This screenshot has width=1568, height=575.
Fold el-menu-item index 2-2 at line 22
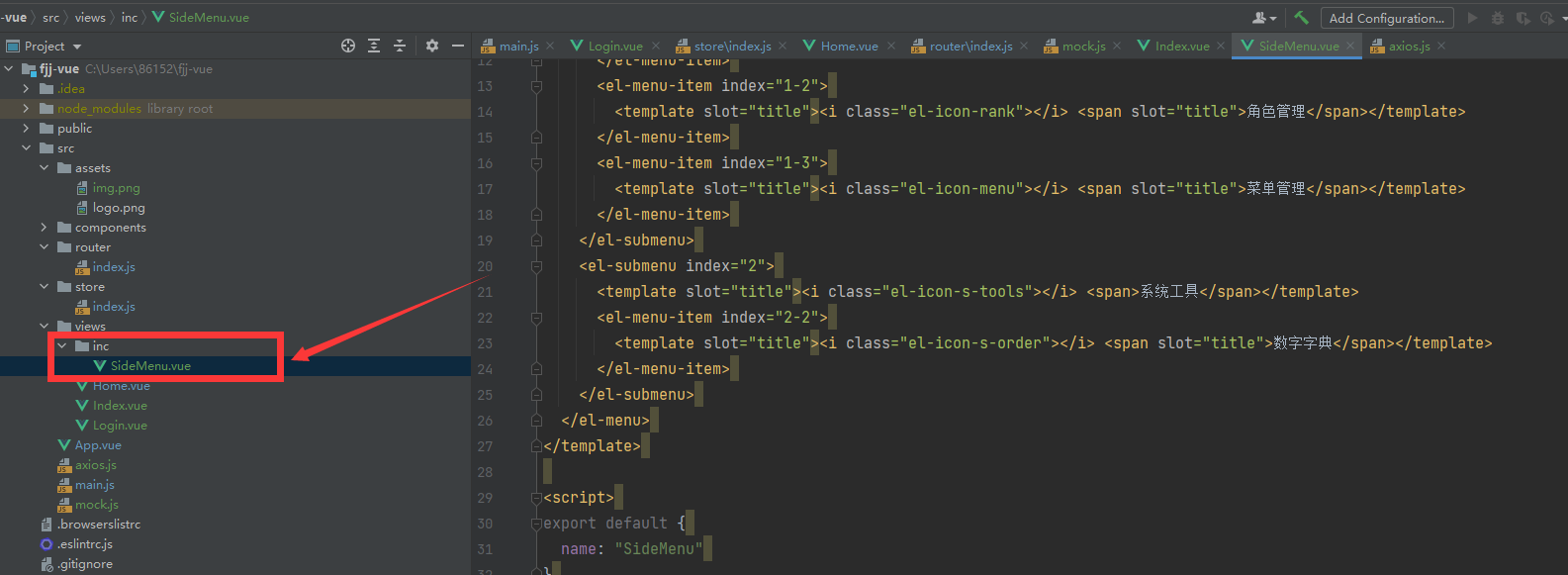(x=536, y=318)
